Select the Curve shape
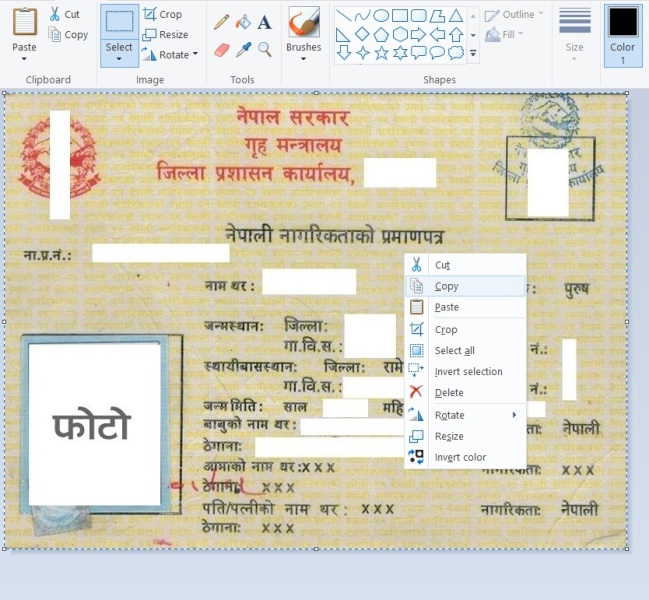Image resolution: width=649 pixels, height=600 pixels. click(x=363, y=16)
